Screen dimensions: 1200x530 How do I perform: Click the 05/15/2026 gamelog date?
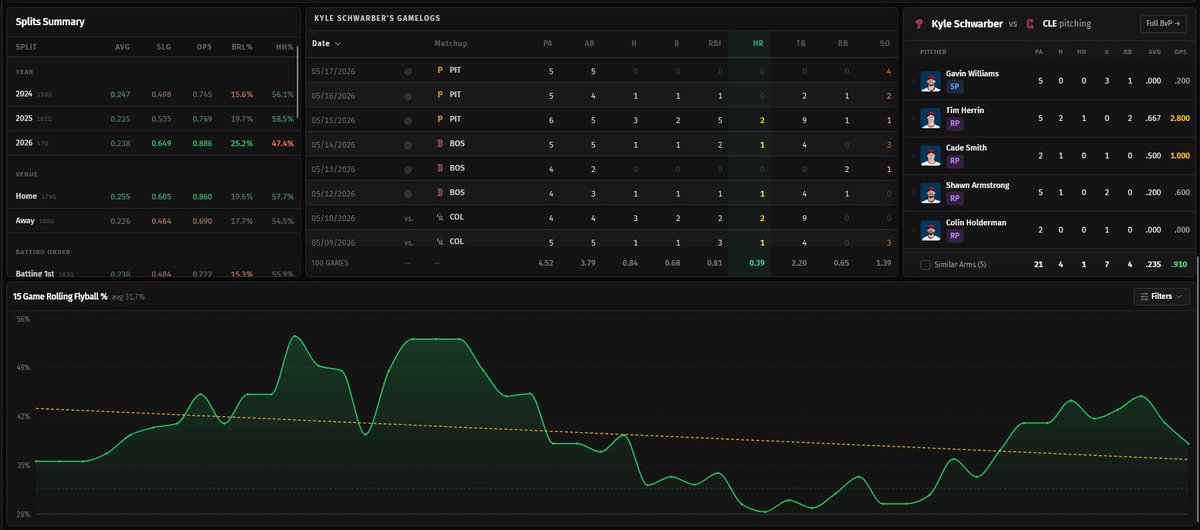331,119
